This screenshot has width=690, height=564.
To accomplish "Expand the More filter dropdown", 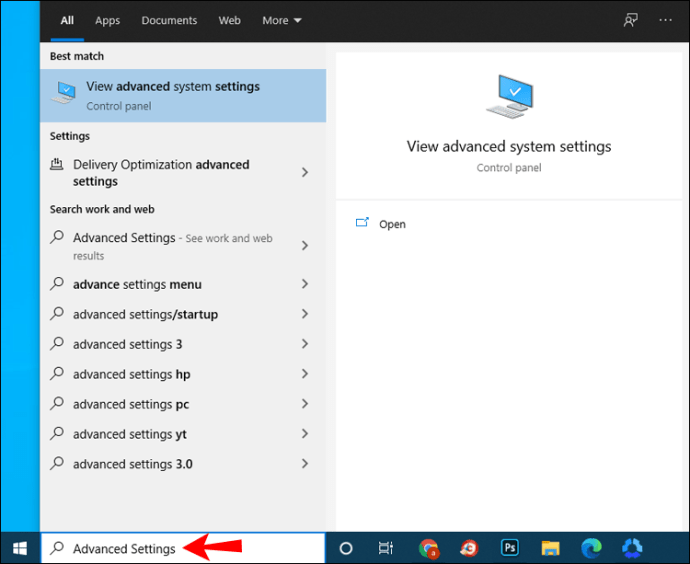I will [281, 20].
